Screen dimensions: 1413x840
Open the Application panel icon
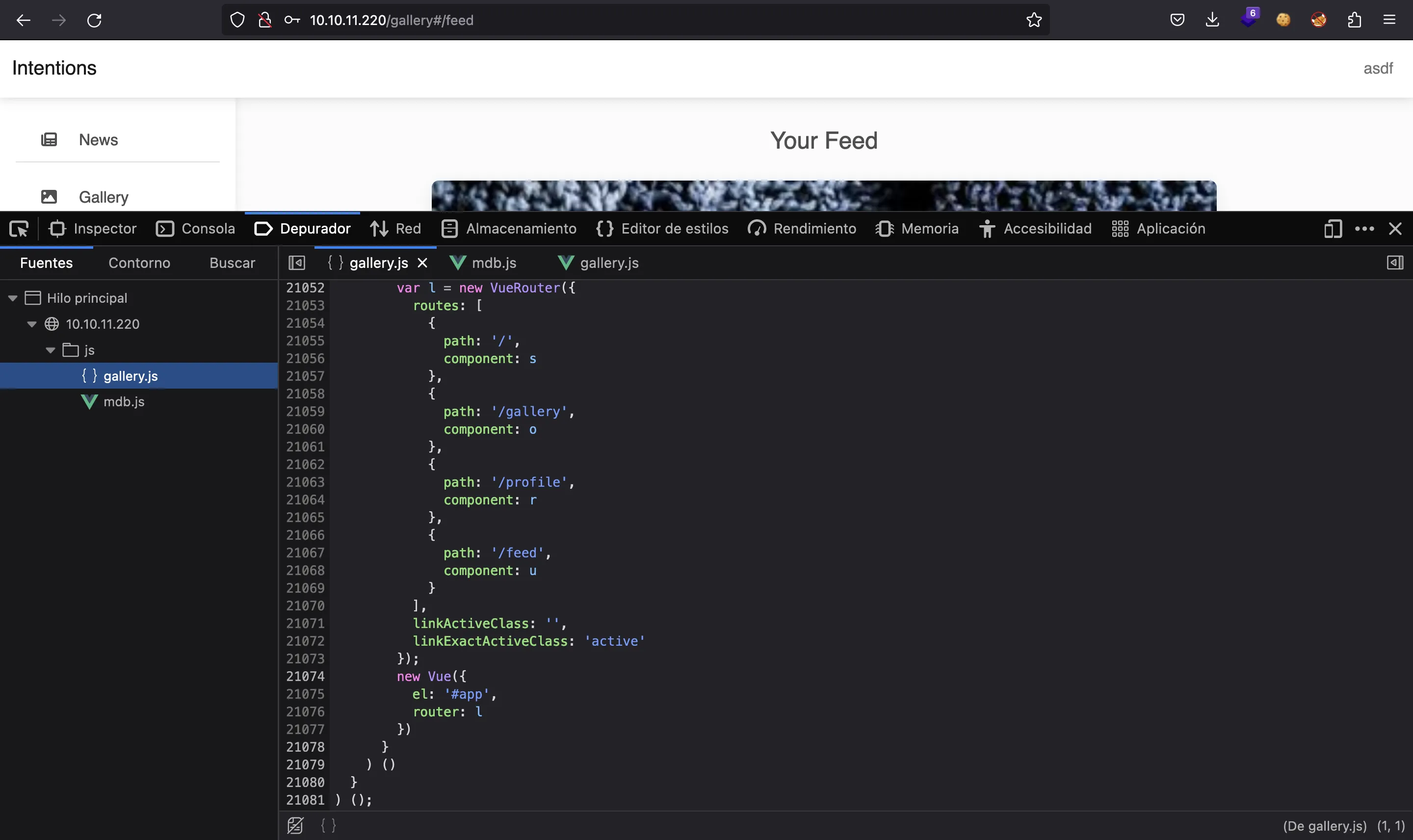tap(1119, 229)
